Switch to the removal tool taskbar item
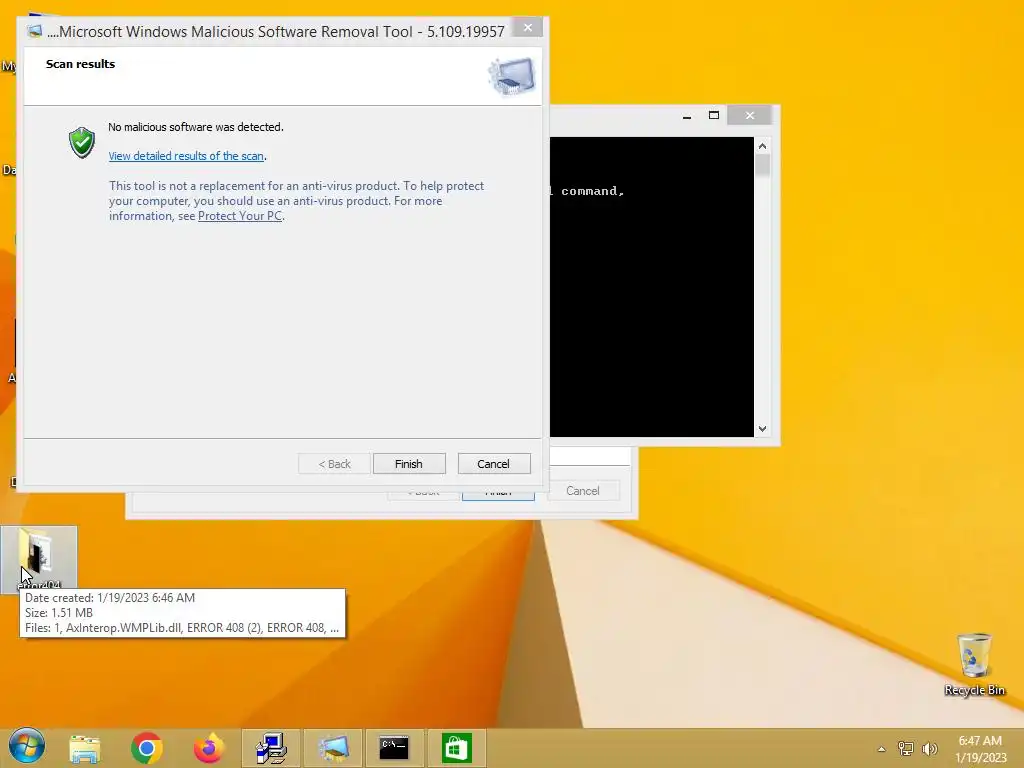Image resolution: width=1024 pixels, height=768 pixels. point(332,748)
